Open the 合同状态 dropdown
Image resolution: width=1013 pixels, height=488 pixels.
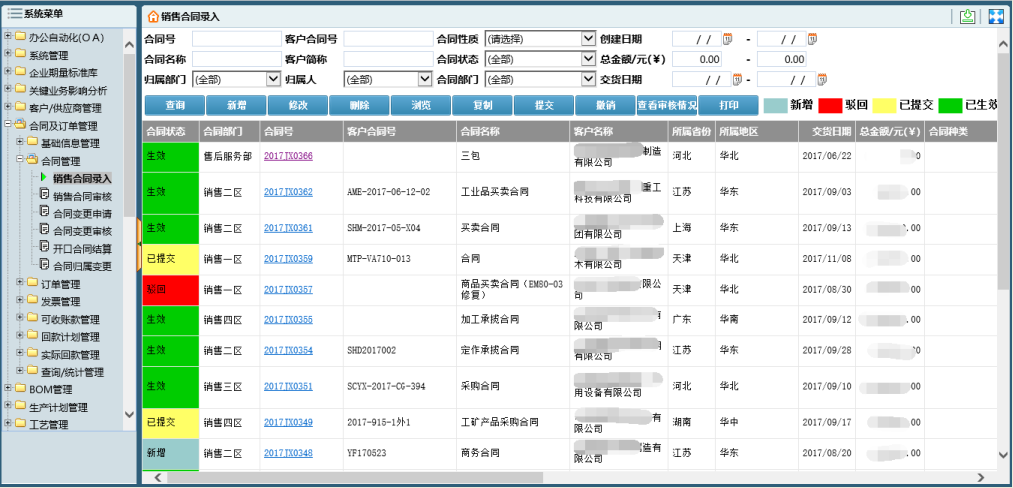coord(587,59)
